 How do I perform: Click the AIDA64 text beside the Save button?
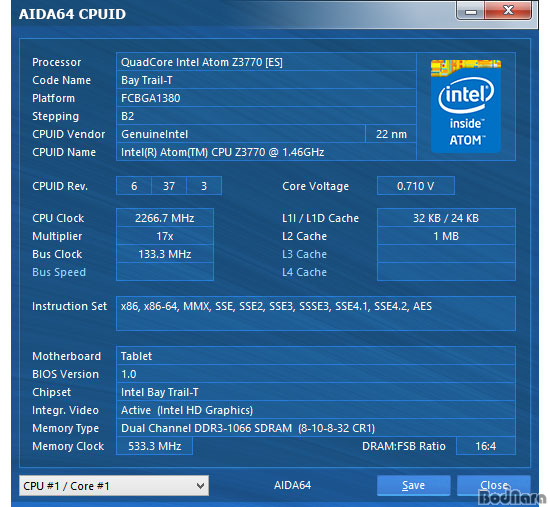coord(292,485)
